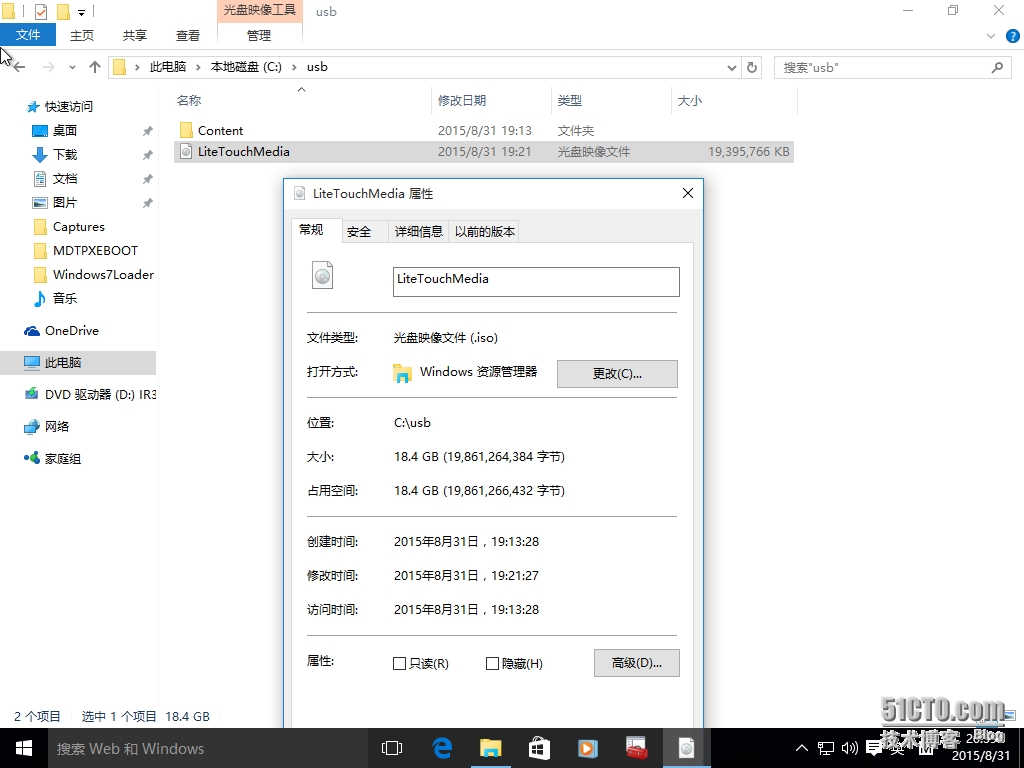Click 搜索 Web 和 Windows taskbar box

pos(210,748)
